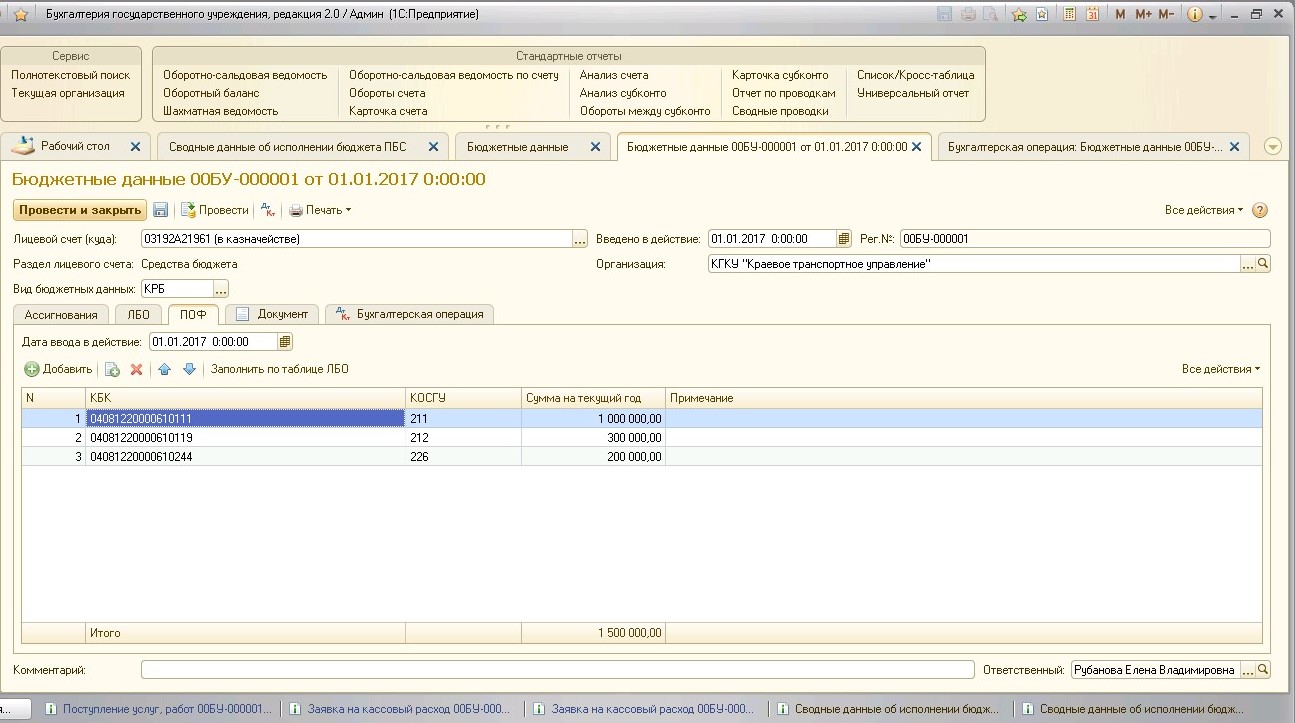Move row down with blue arrow

pyautogui.click(x=189, y=370)
